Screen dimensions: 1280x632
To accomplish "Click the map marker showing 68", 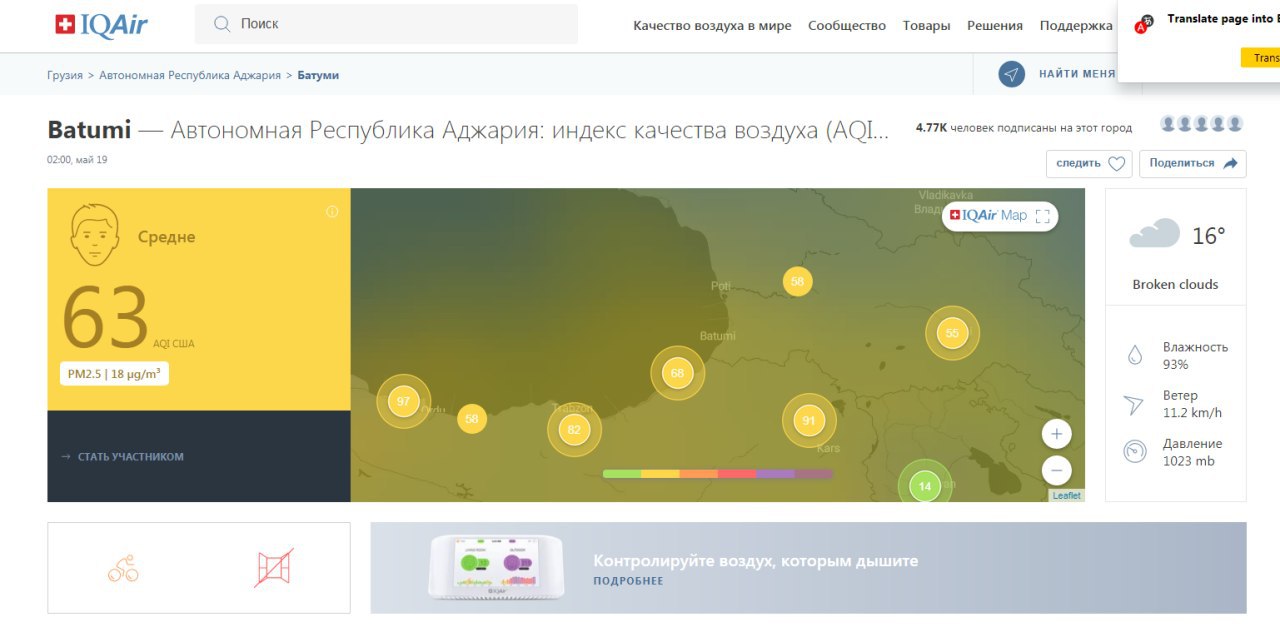I will click(677, 373).
